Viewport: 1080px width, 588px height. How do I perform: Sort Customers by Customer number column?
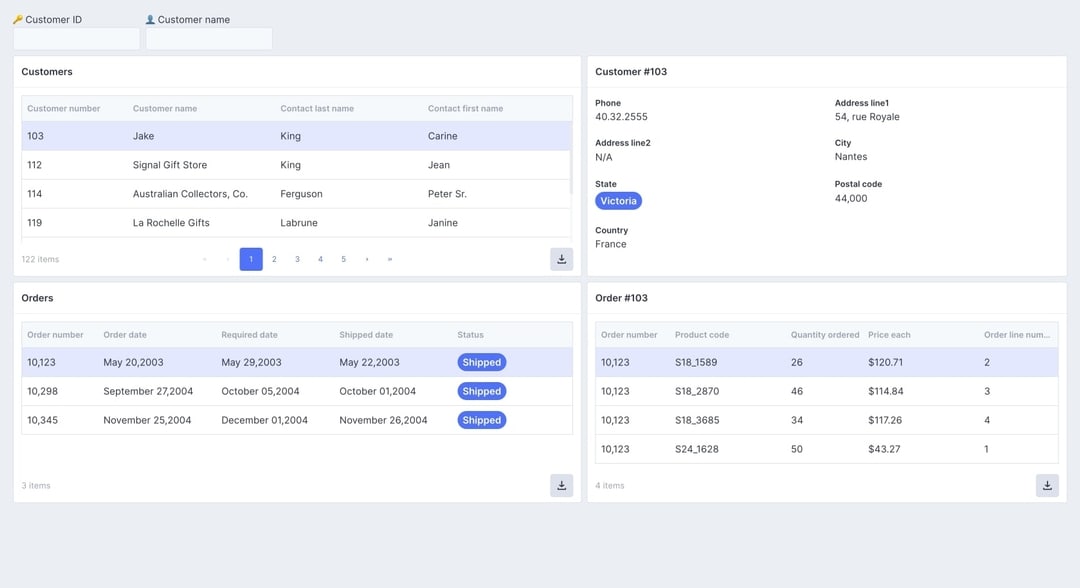(x=63, y=109)
